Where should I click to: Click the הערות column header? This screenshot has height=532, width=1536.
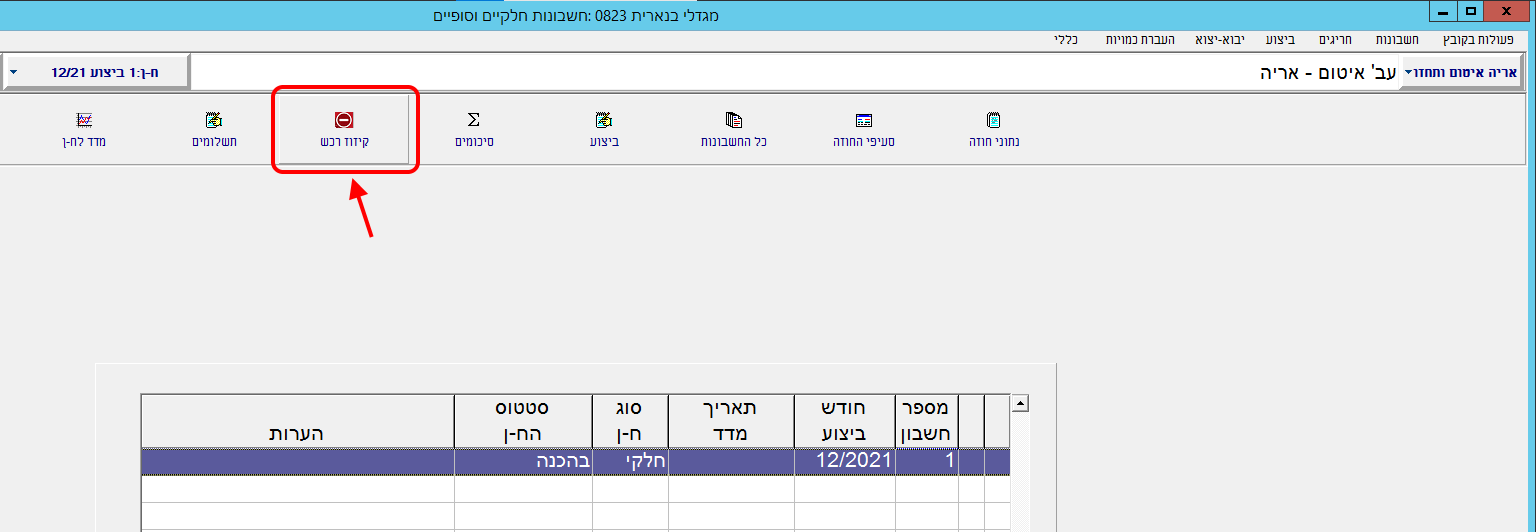point(297,434)
